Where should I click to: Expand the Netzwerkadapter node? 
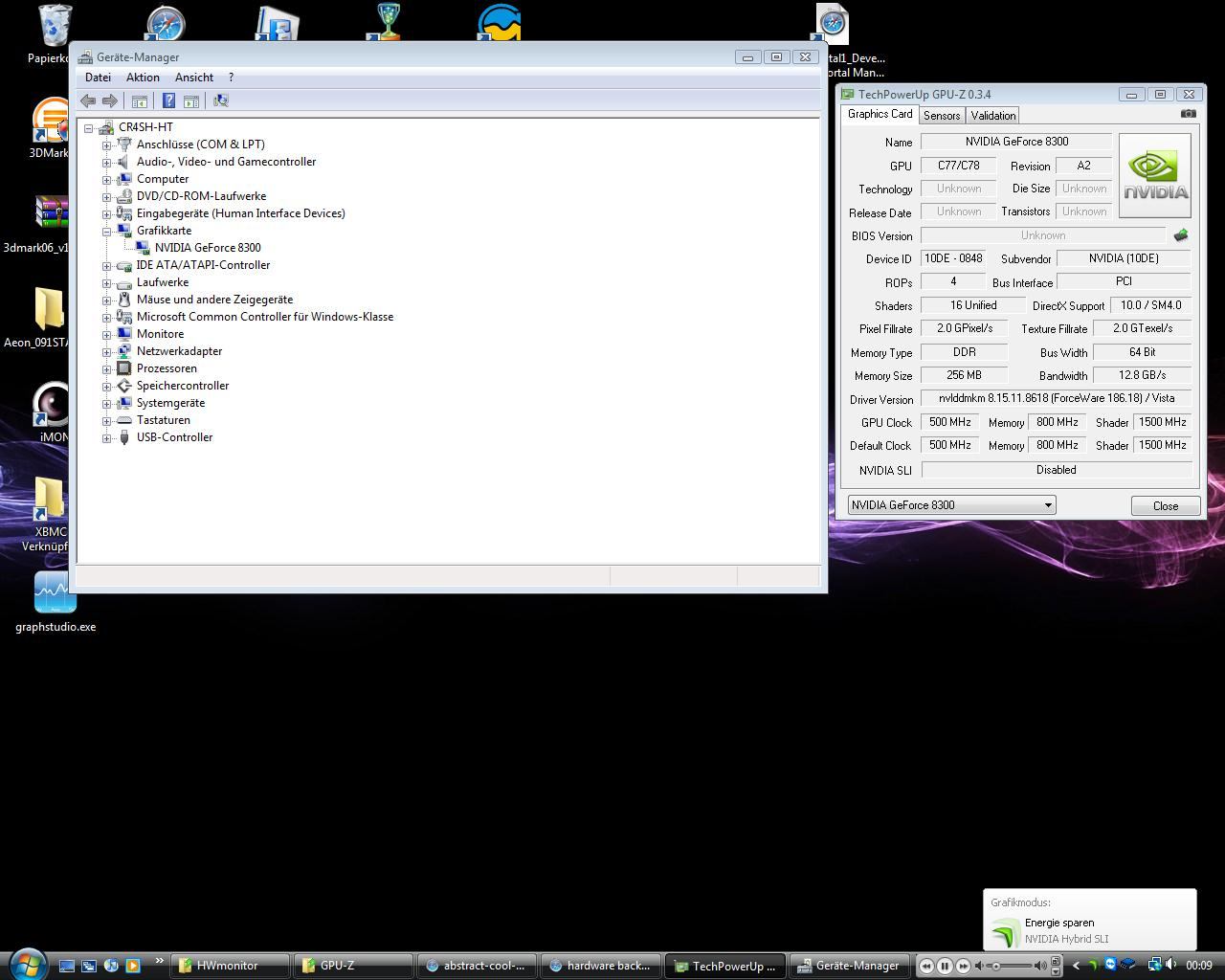tap(107, 351)
